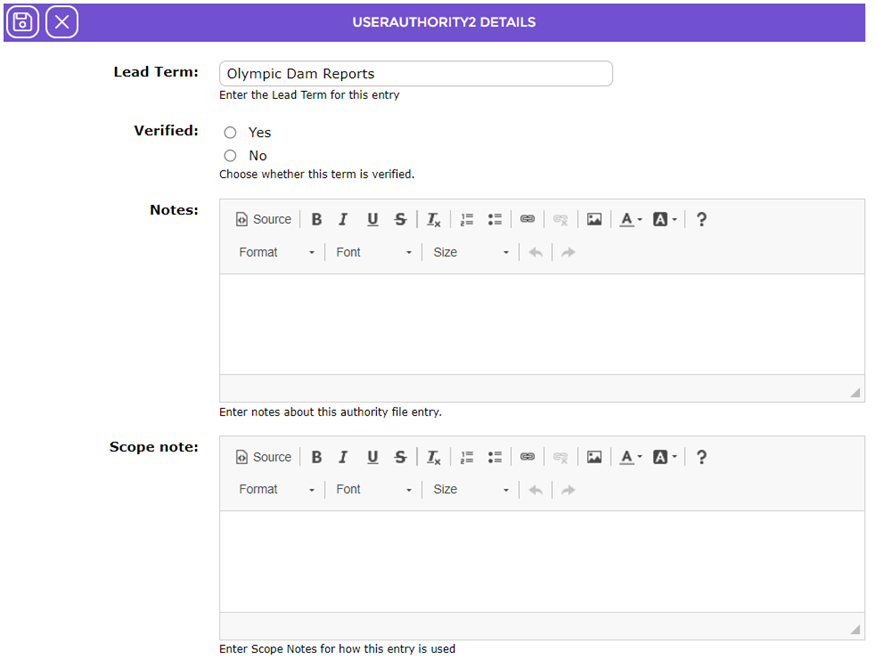Viewport: 876px width, 660px height.
Task: Open text color picker in Scope note editor
Action: pyautogui.click(x=631, y=457)
